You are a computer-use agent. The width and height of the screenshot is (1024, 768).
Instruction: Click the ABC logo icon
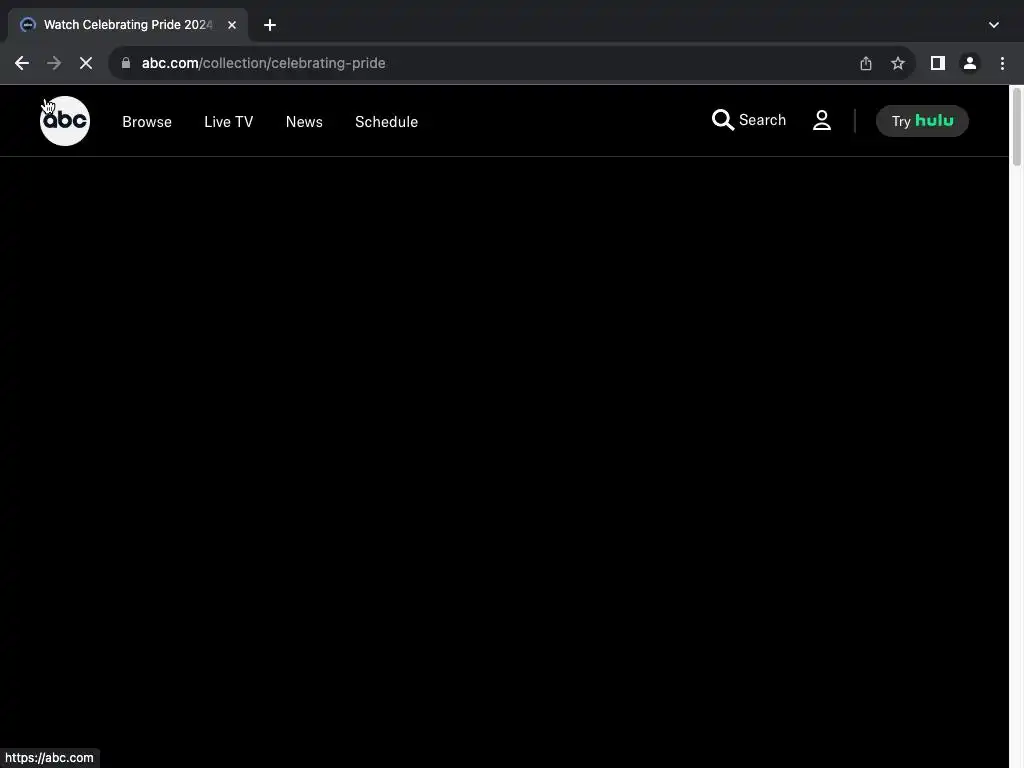(x=65, y=121)
